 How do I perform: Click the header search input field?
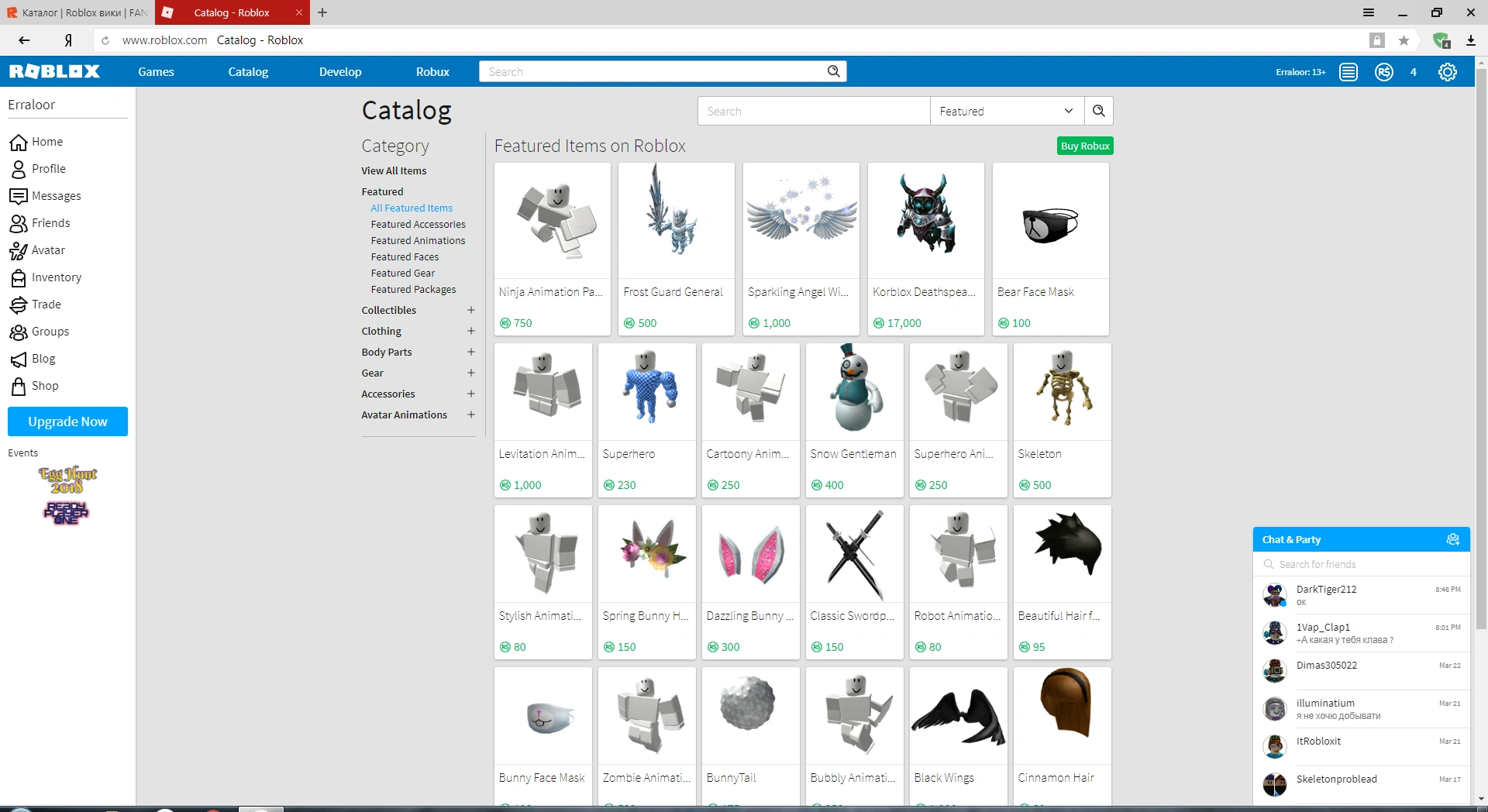click(652, 71)
